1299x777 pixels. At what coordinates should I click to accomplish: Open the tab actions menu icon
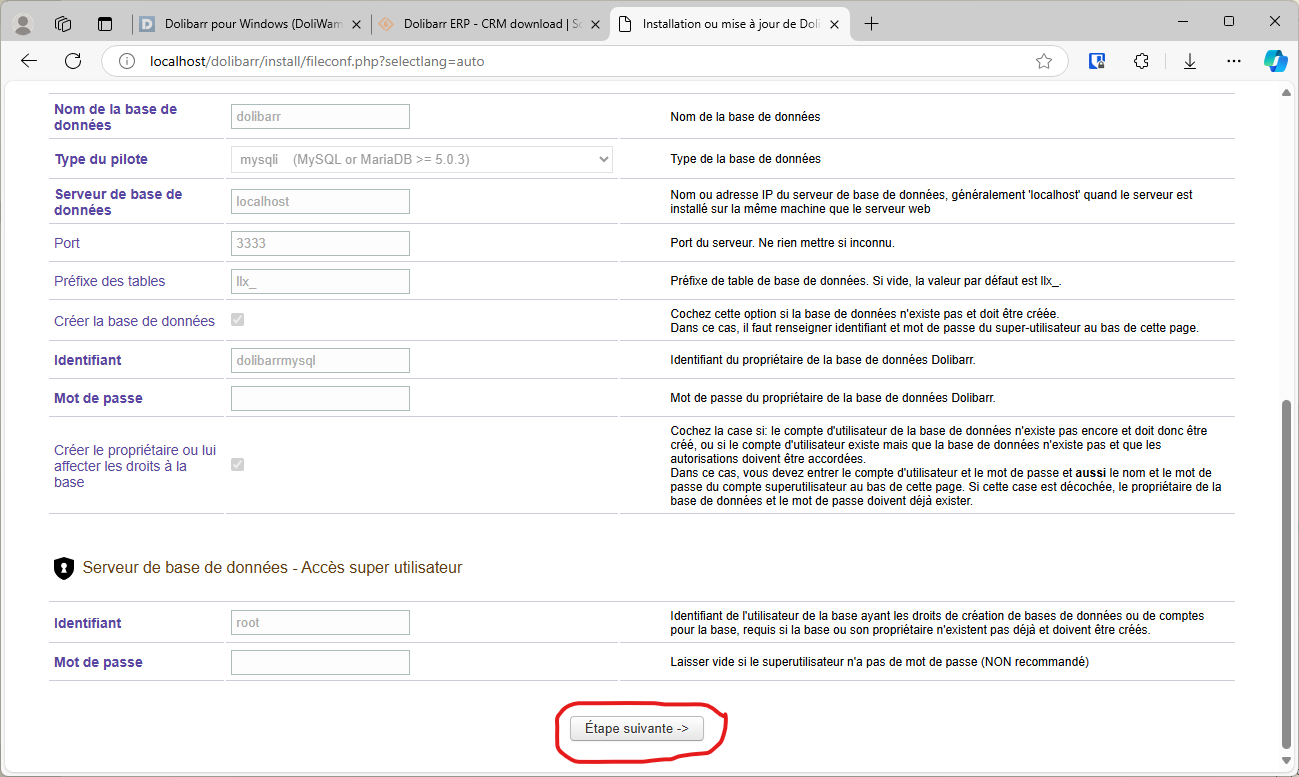pyautogui.click(x=63, y=23)
